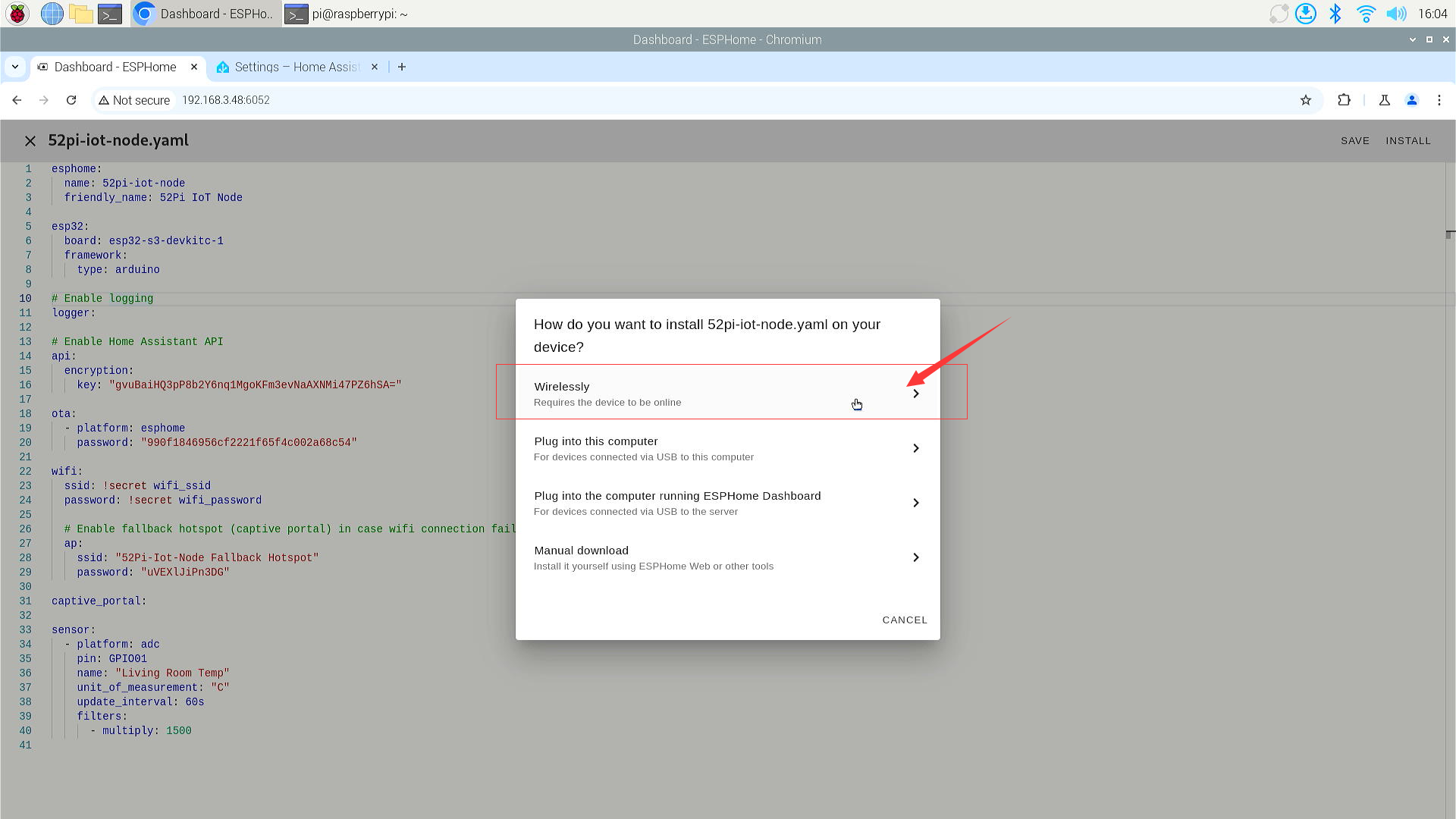Click the chevron on the Wirelessly row
This screenshot has height=819, width=1456.
click(915, 394)
